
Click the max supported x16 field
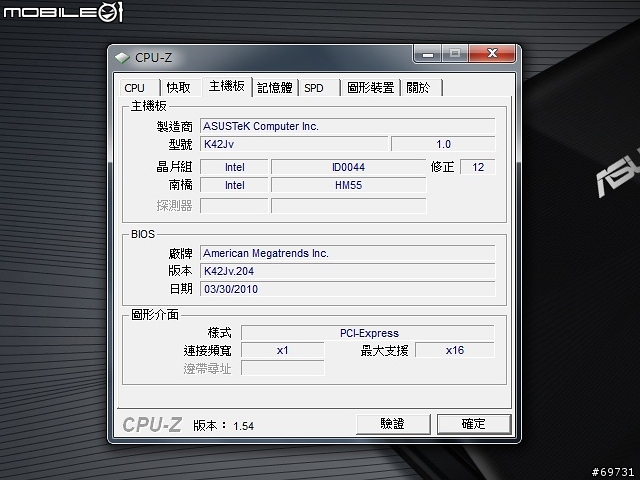click(x=455, y=350)
